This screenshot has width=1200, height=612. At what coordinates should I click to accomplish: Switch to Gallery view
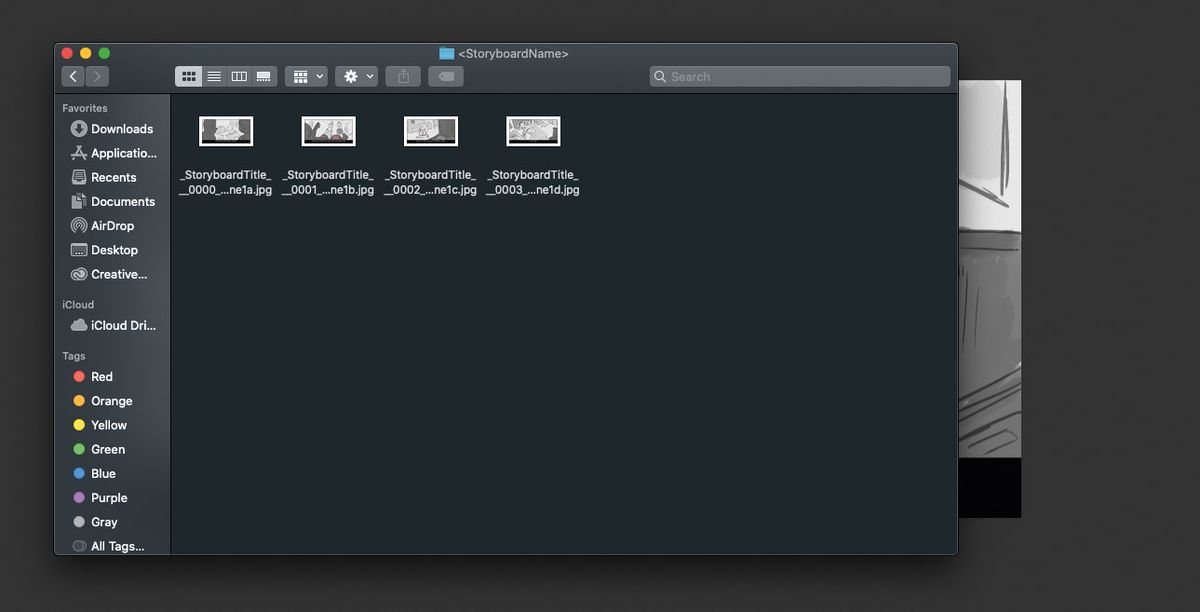263,76
